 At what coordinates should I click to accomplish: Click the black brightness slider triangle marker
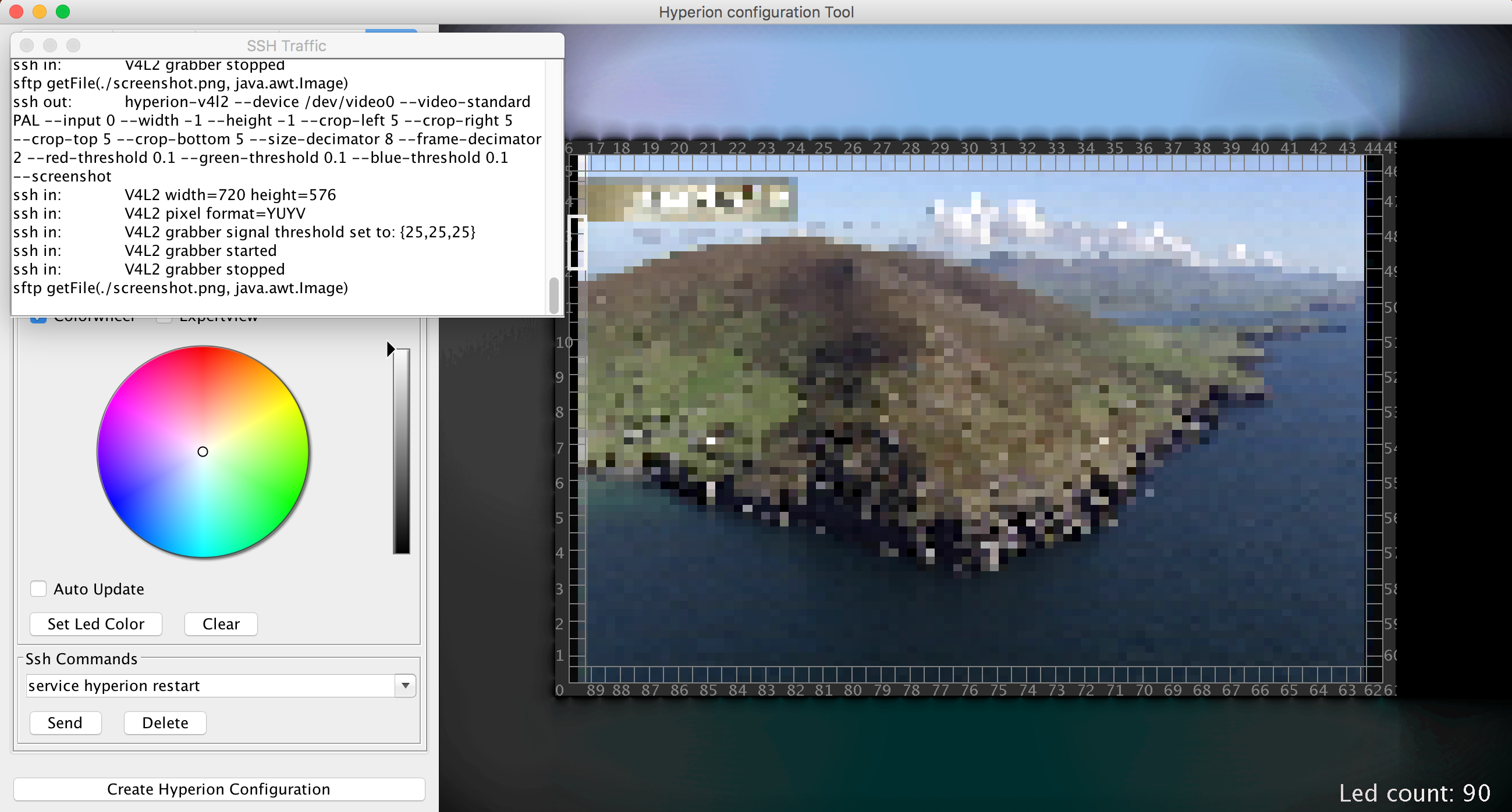coord(391,349)
